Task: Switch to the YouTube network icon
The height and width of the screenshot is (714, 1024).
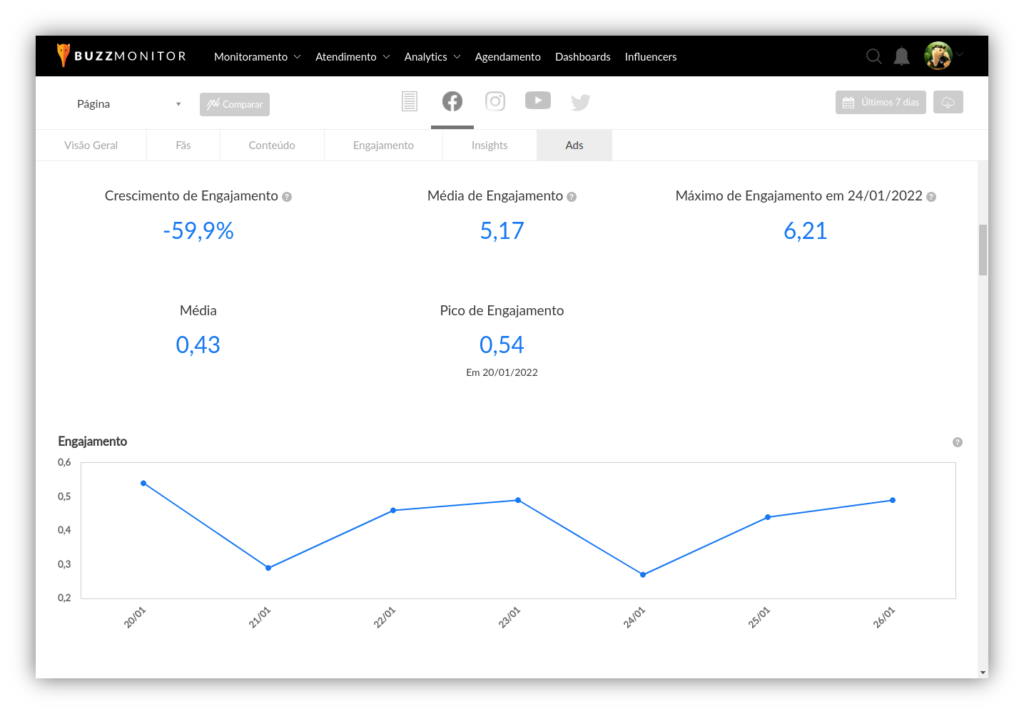Action: 538,100
